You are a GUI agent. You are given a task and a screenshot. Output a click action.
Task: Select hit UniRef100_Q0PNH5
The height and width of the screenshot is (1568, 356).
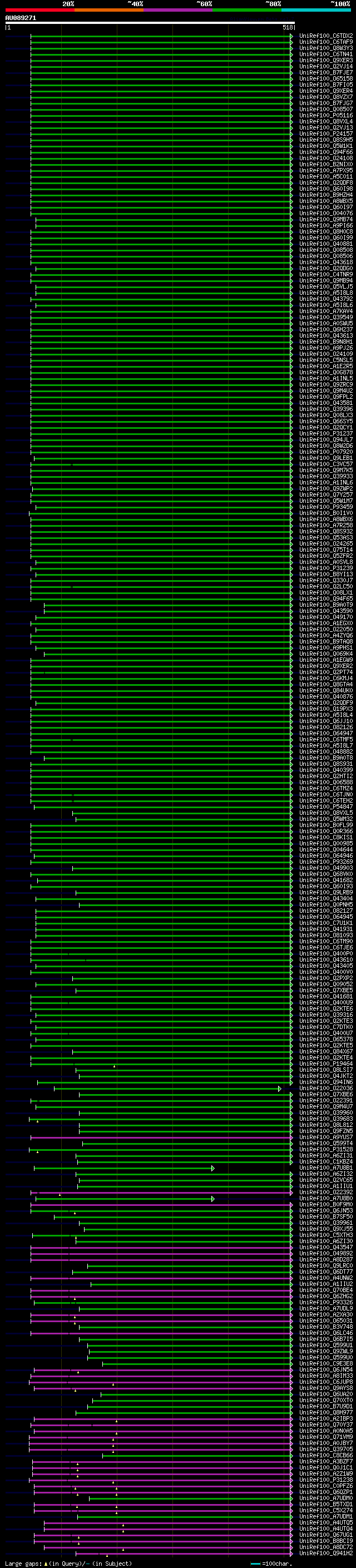(326, 904)
